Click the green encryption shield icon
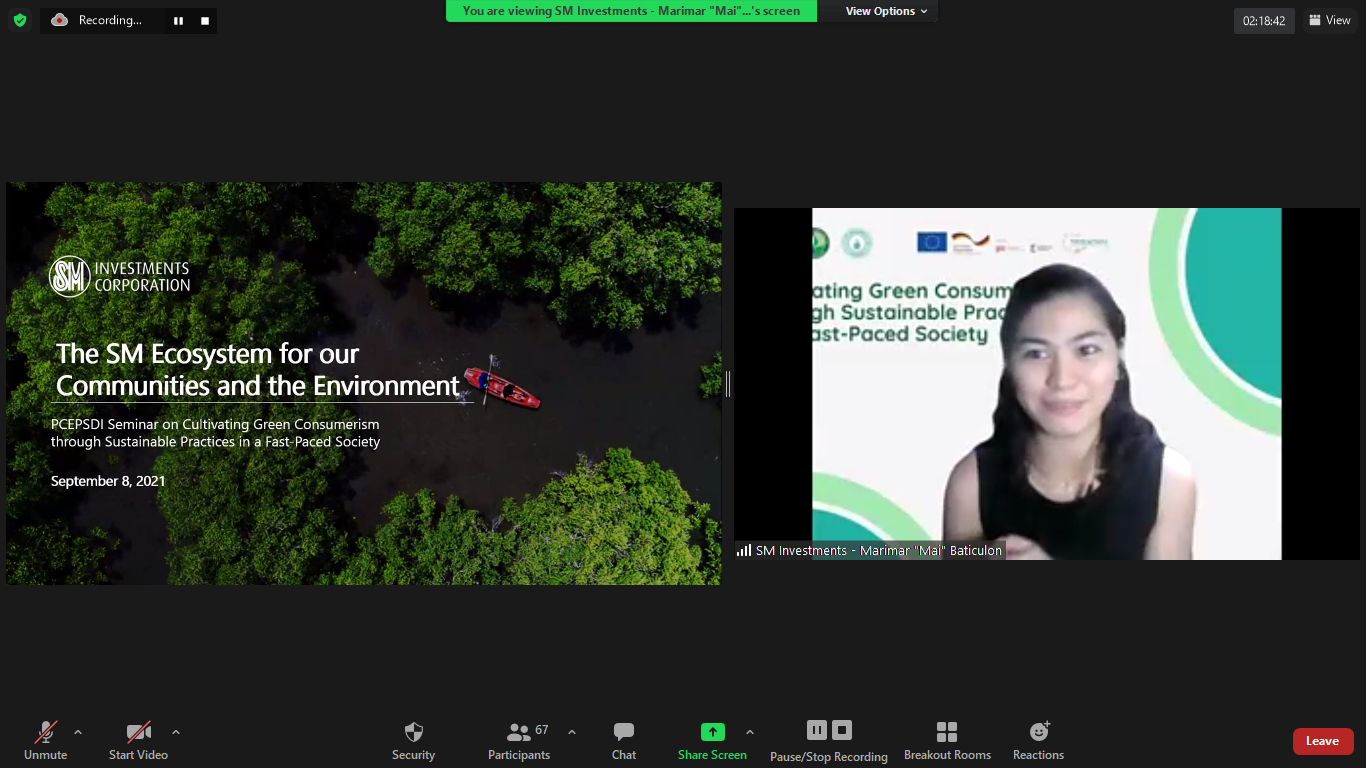 20,20
